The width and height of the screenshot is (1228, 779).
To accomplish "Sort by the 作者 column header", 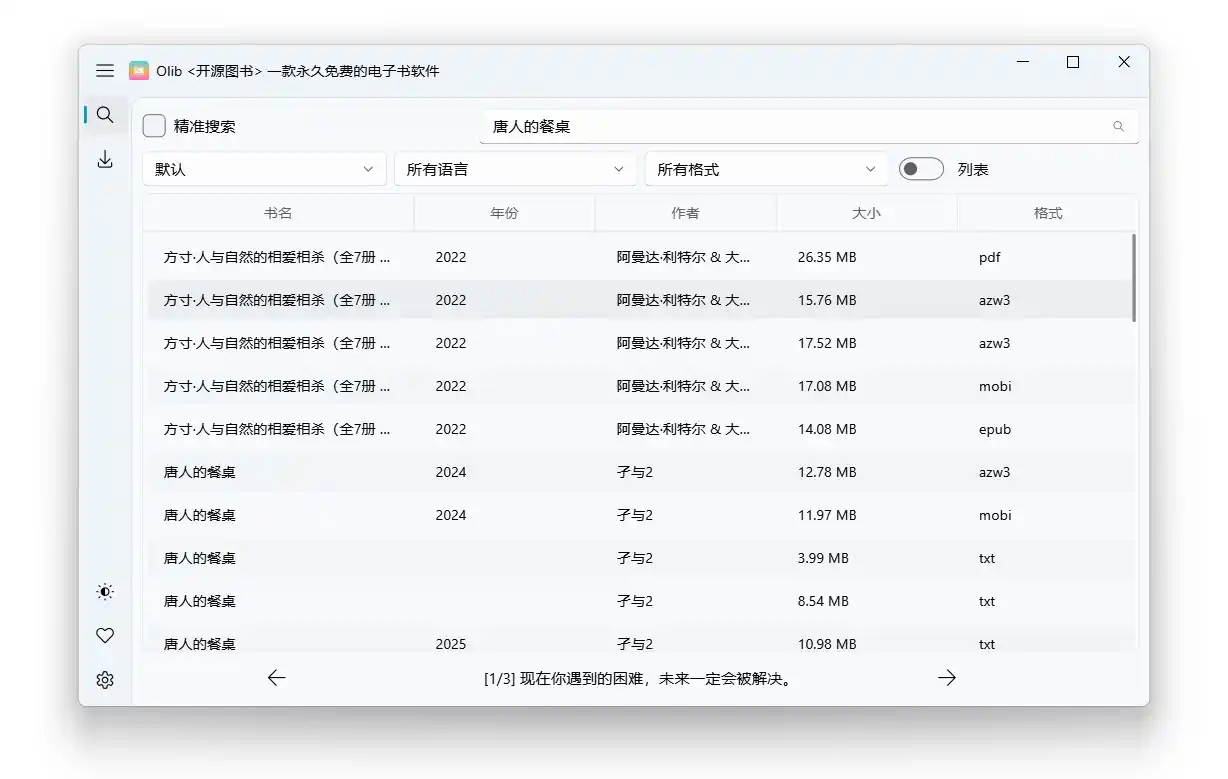I will 686,213.
